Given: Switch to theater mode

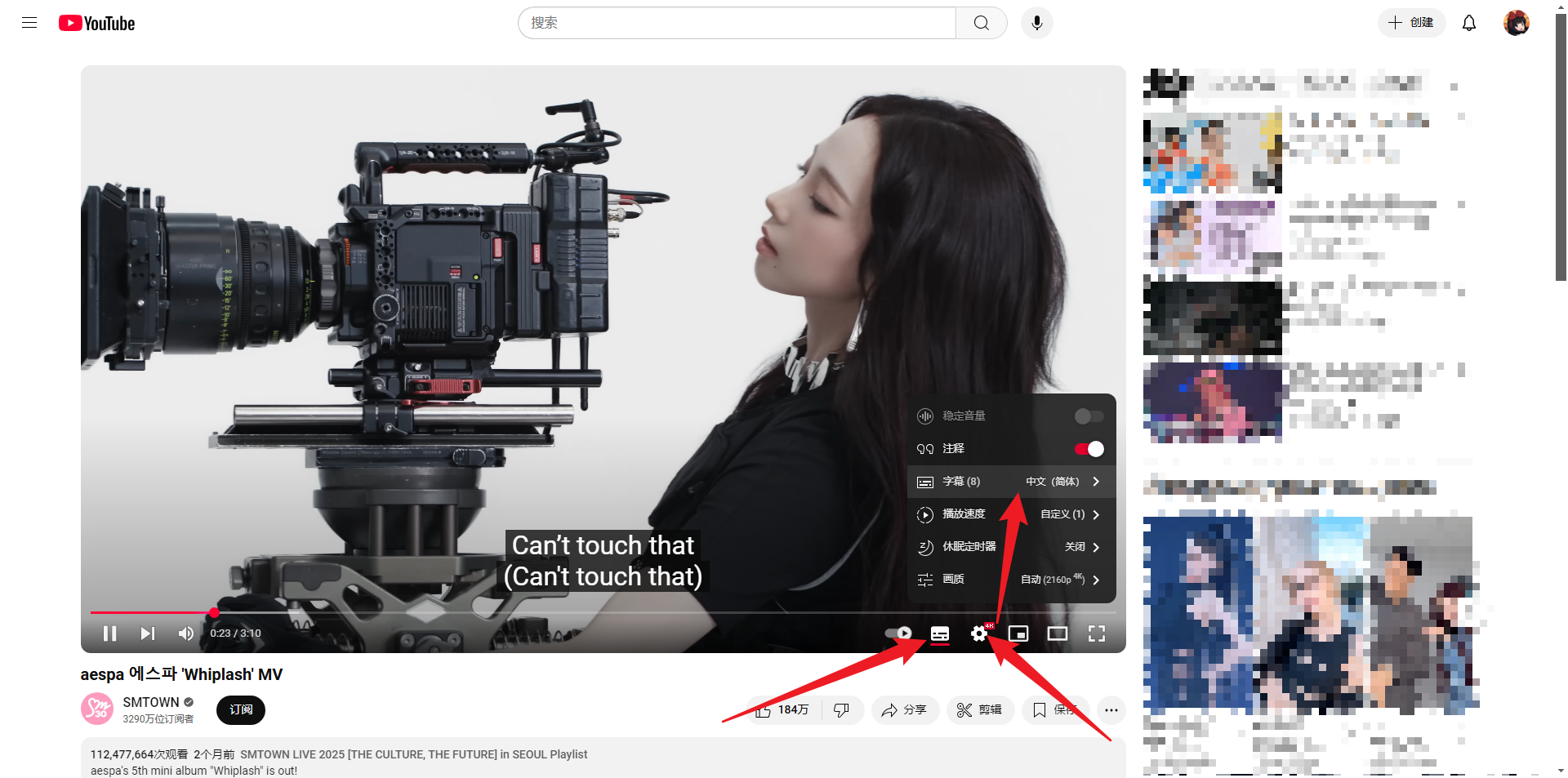Looking at the screenshot, I should pos(1058,634).
